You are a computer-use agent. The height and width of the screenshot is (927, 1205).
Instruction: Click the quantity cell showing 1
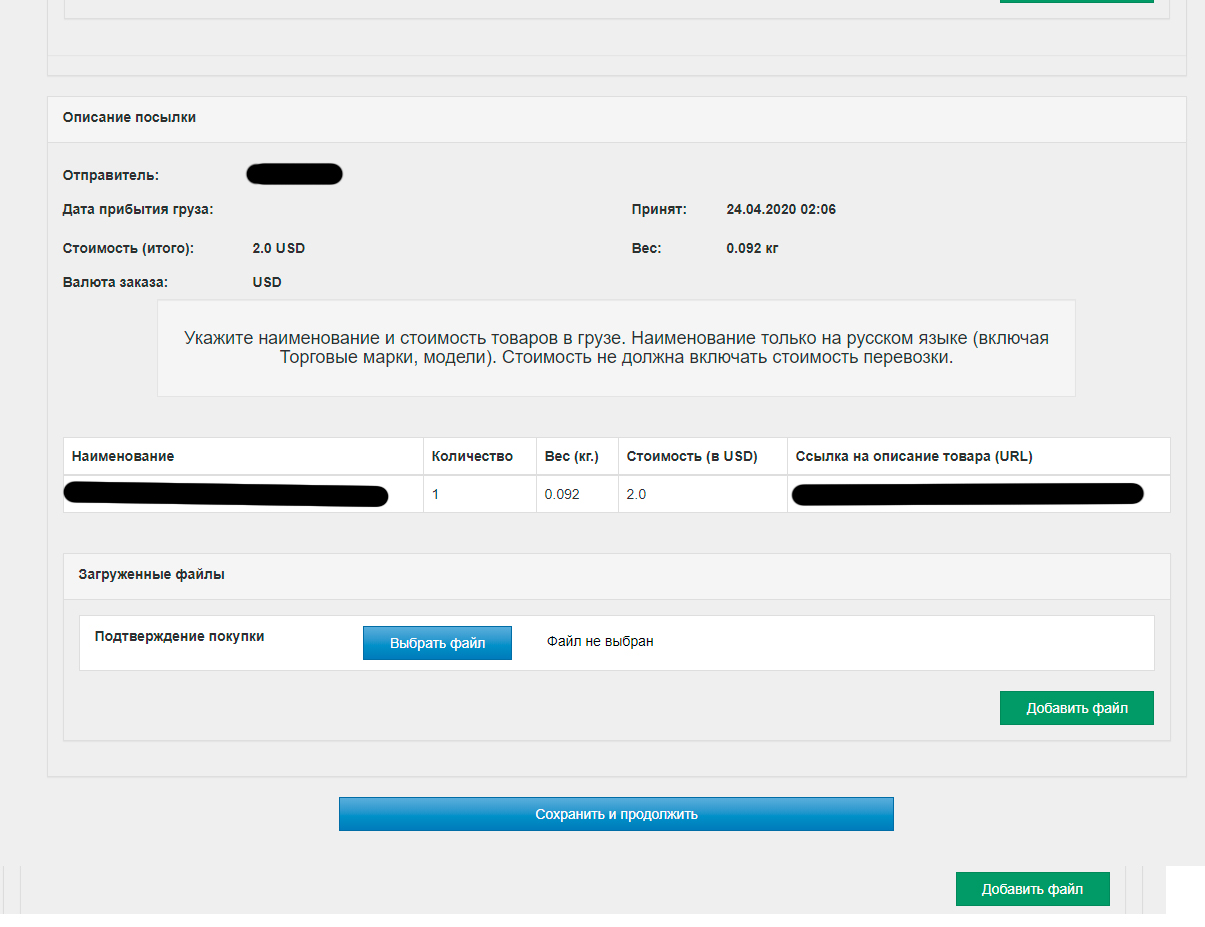pyautogui.click(x=435, y=494)
